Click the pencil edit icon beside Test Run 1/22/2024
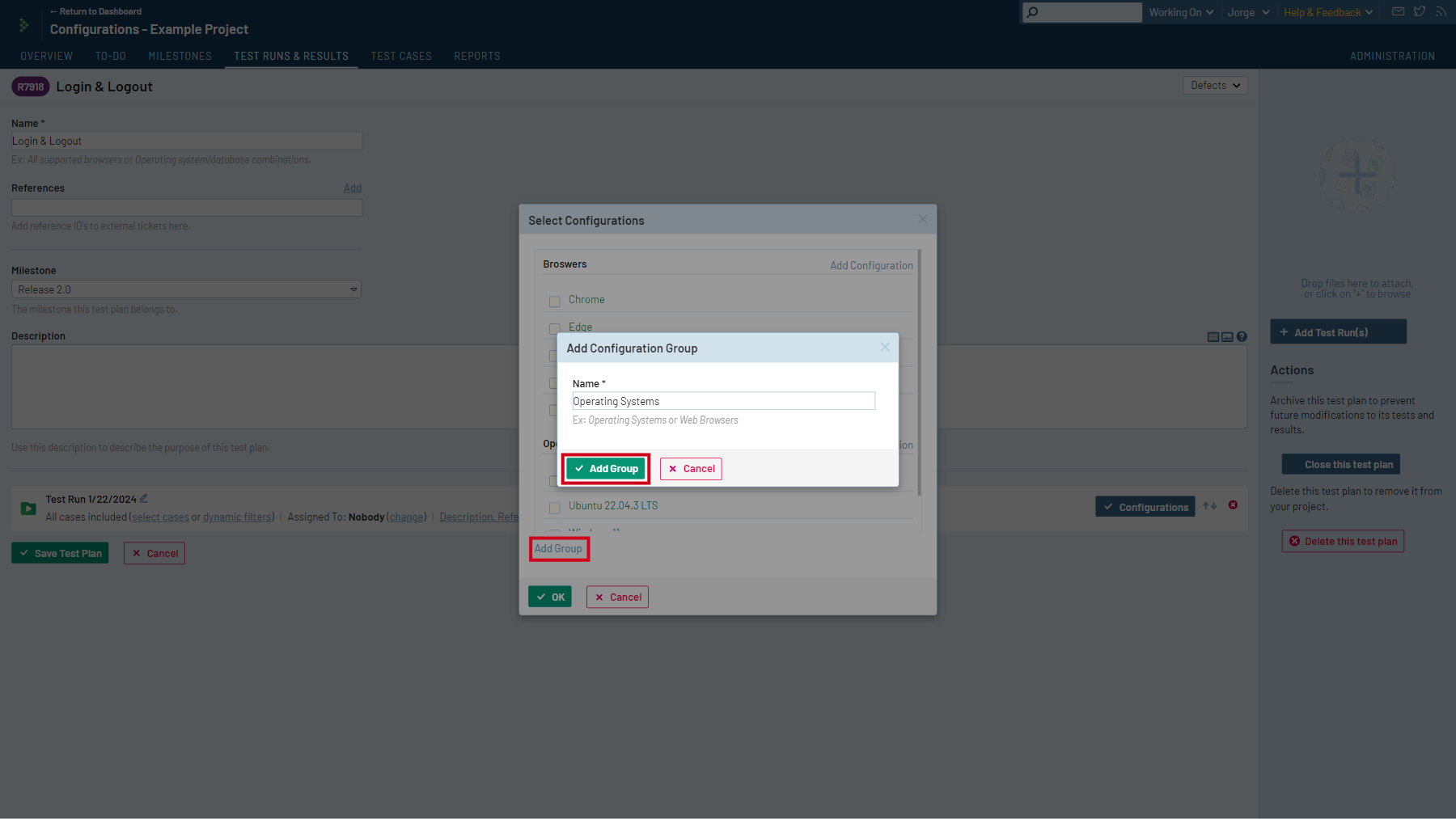The width and height of the screenshot is (1456, 819). coord(144,499)
